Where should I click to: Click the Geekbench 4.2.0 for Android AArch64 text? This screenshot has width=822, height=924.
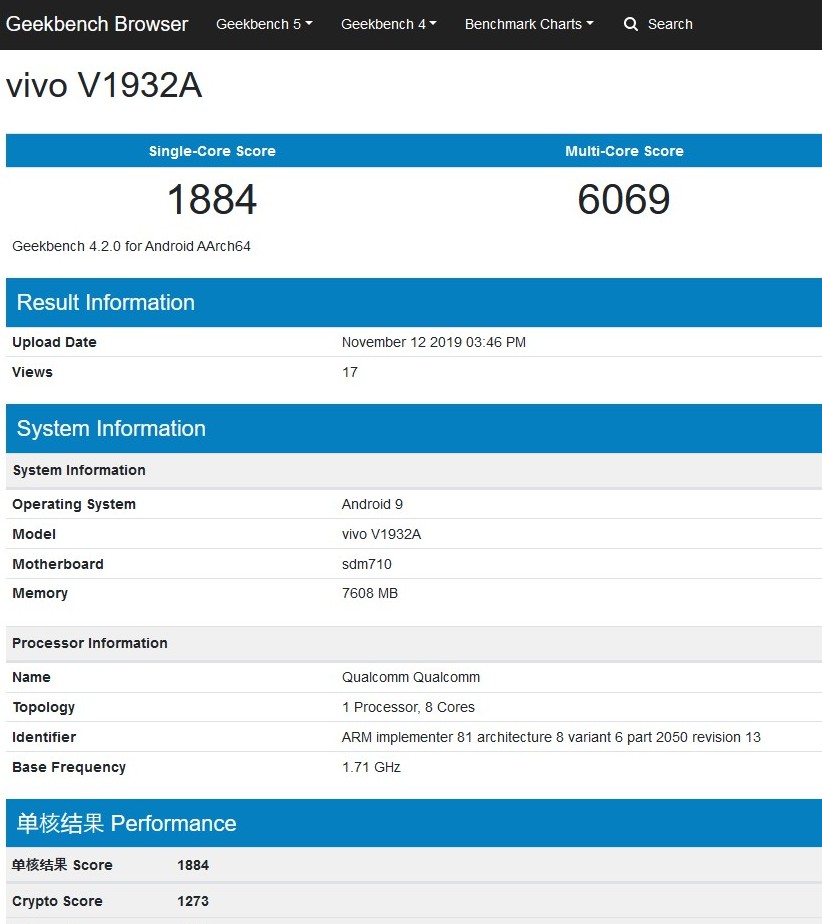[131, 246]
